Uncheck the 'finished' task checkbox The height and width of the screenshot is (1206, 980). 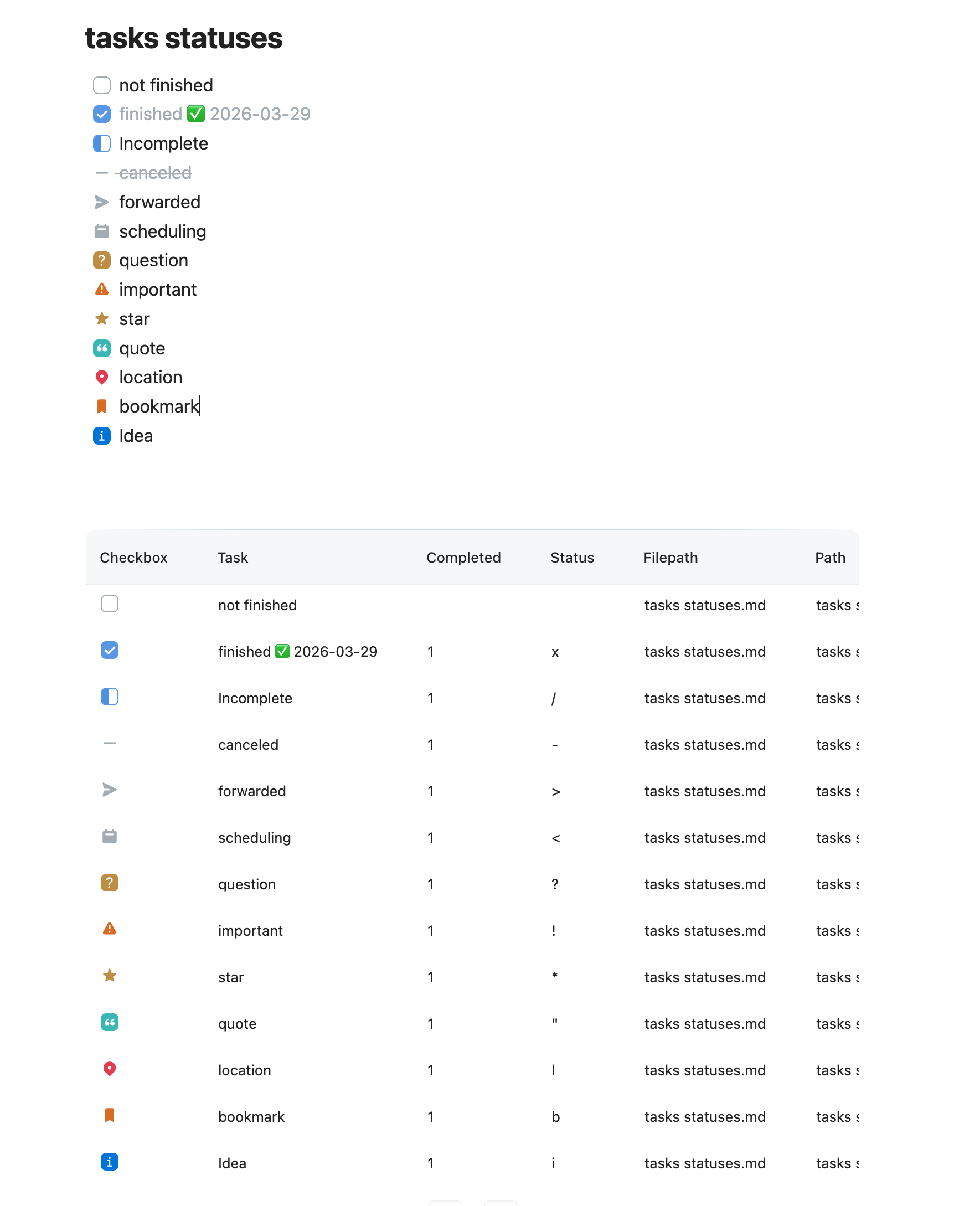point(102,114)
